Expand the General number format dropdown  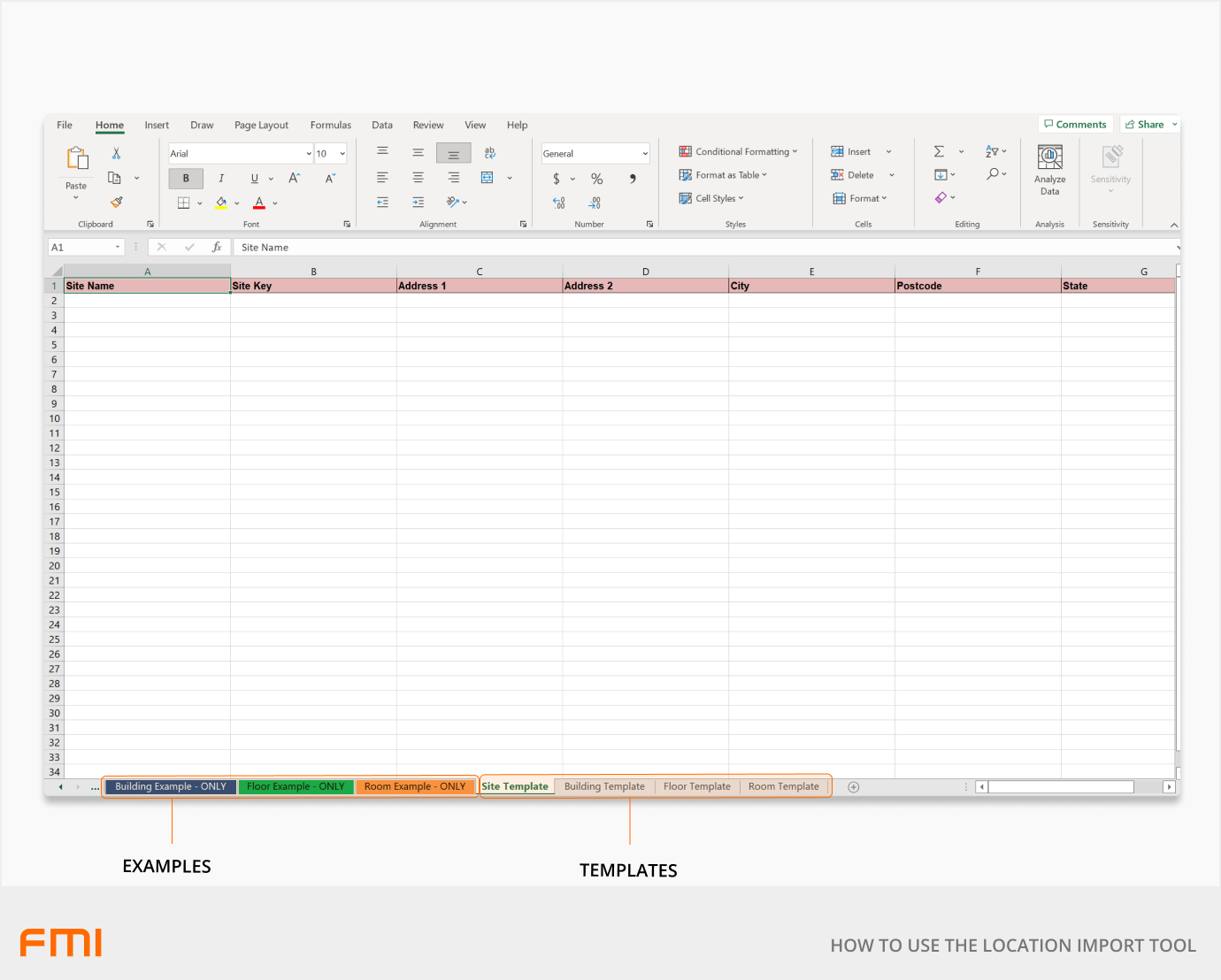click(645, 154)
